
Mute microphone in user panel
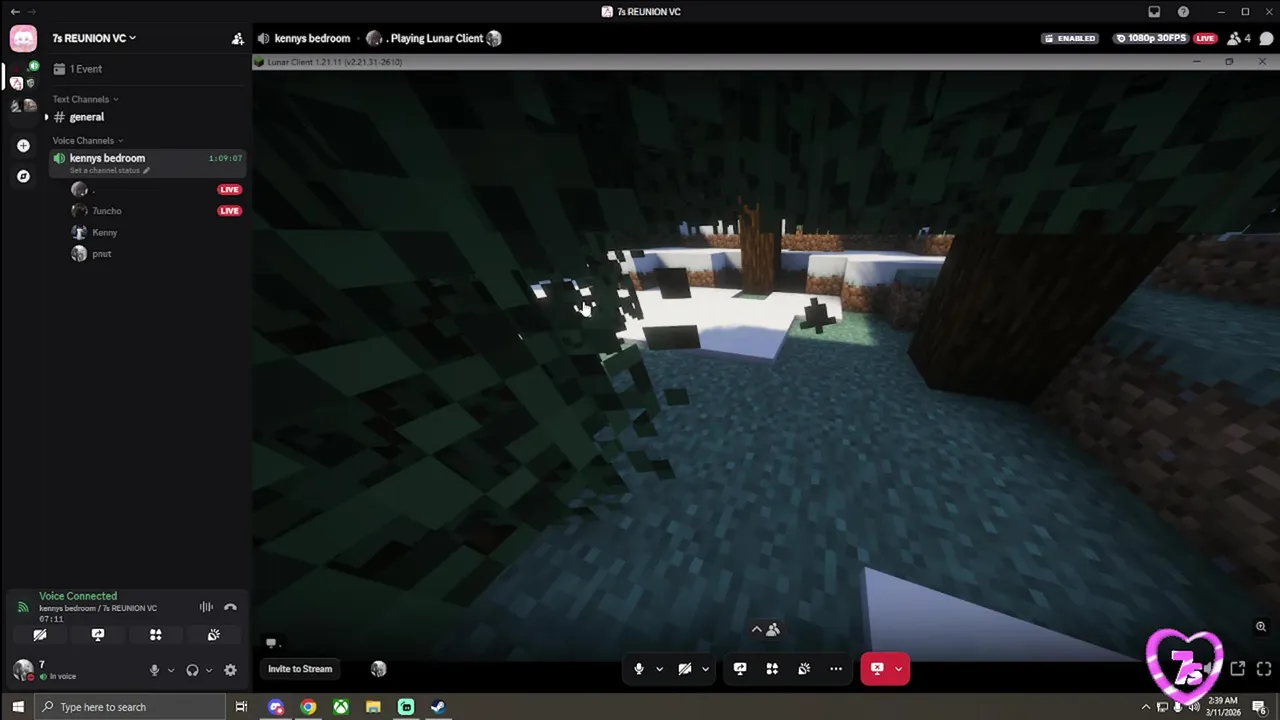154,670
